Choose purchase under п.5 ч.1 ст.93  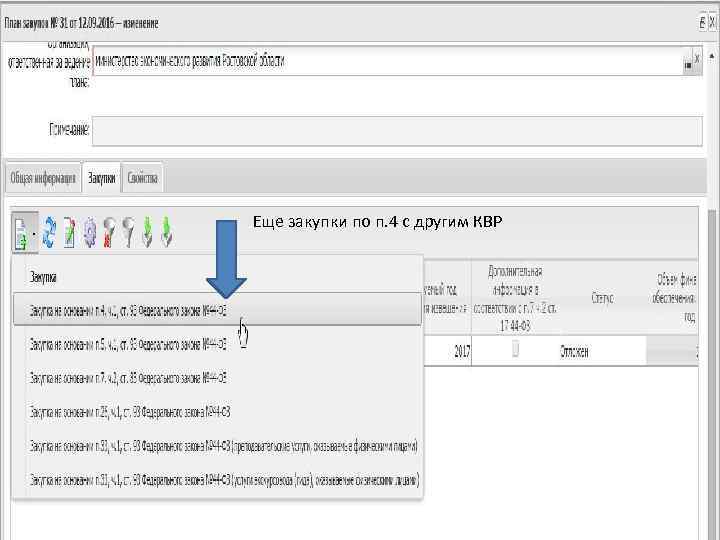coord(217,344)
